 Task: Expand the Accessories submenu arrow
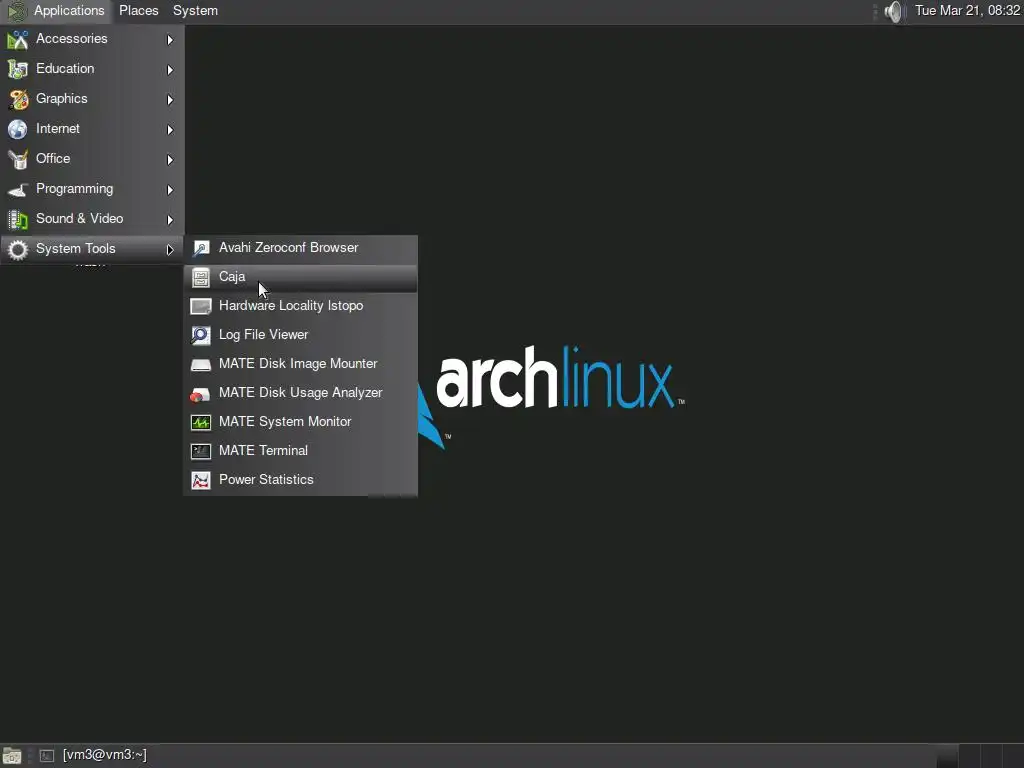tap(170, 40)
